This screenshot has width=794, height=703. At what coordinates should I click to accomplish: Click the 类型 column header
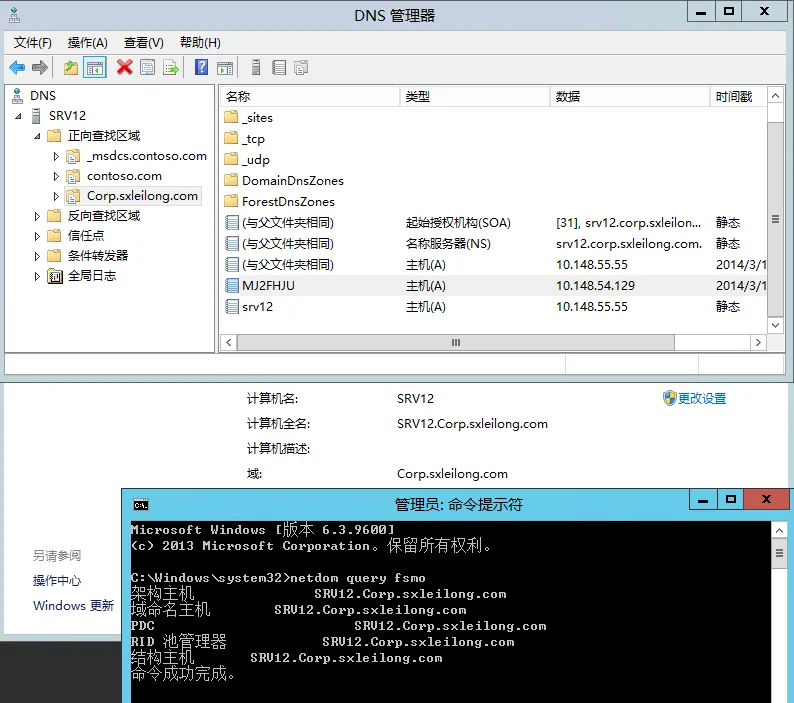[418, 97]
